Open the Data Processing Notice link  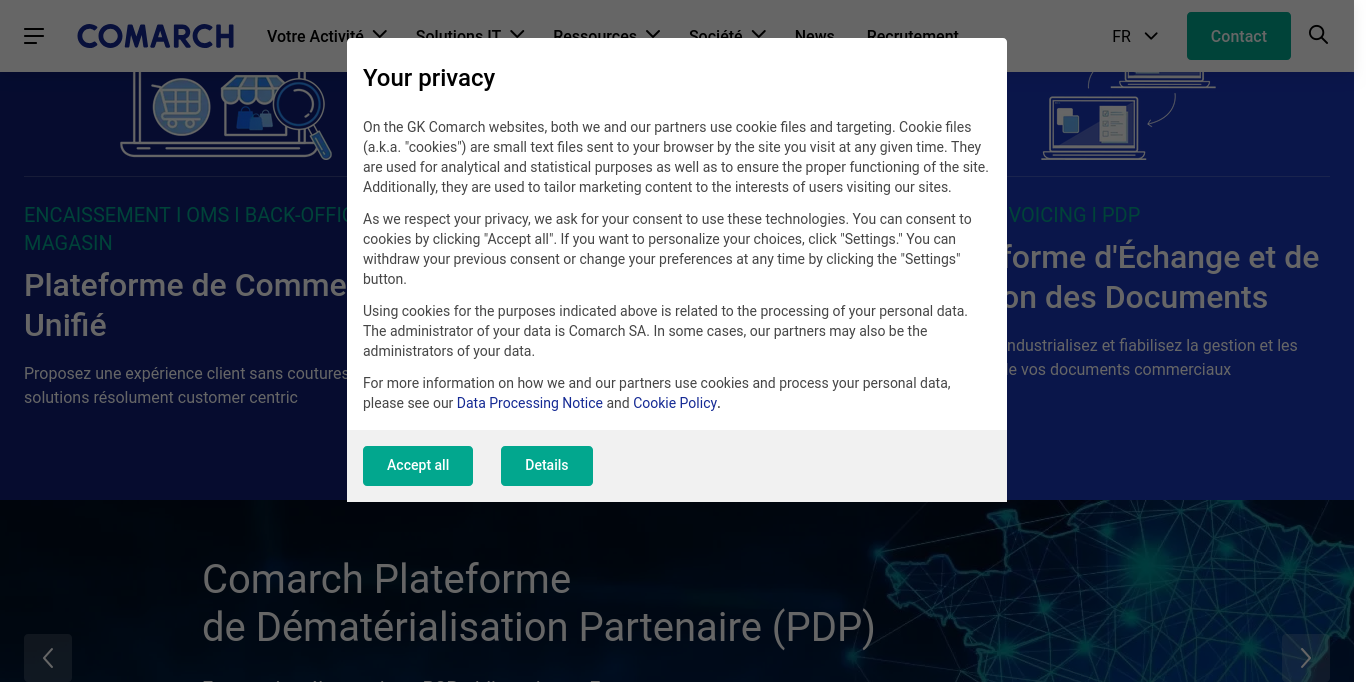coord(529,403)
